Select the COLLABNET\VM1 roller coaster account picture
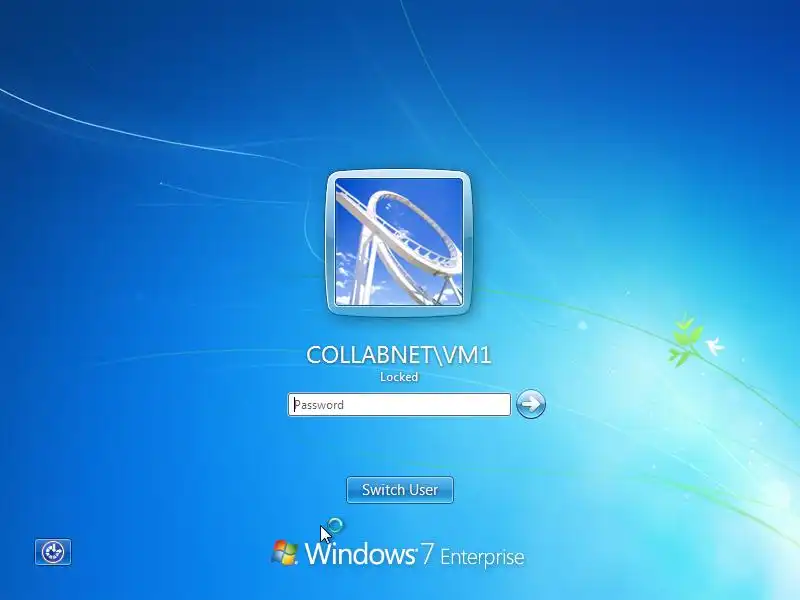Screen dimensions: 800x600 (x=399, y=242)
